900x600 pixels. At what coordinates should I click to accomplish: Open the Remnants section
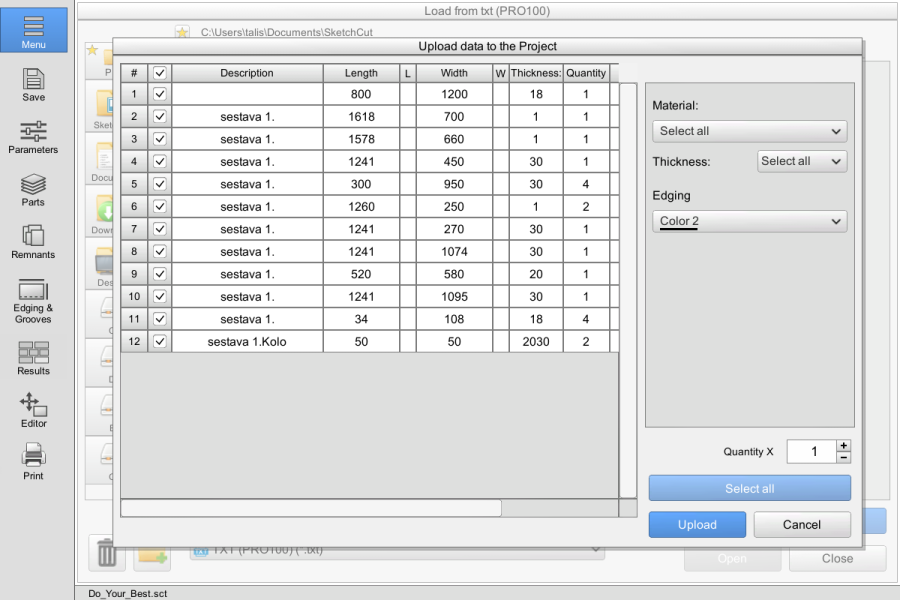click(33, 242)
